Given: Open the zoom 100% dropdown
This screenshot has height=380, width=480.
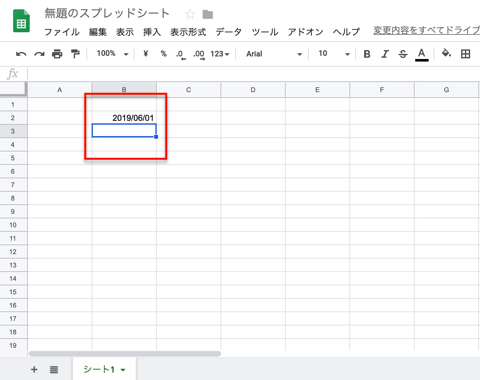Looking at the screenshot, I should click(x=112, y=54).
